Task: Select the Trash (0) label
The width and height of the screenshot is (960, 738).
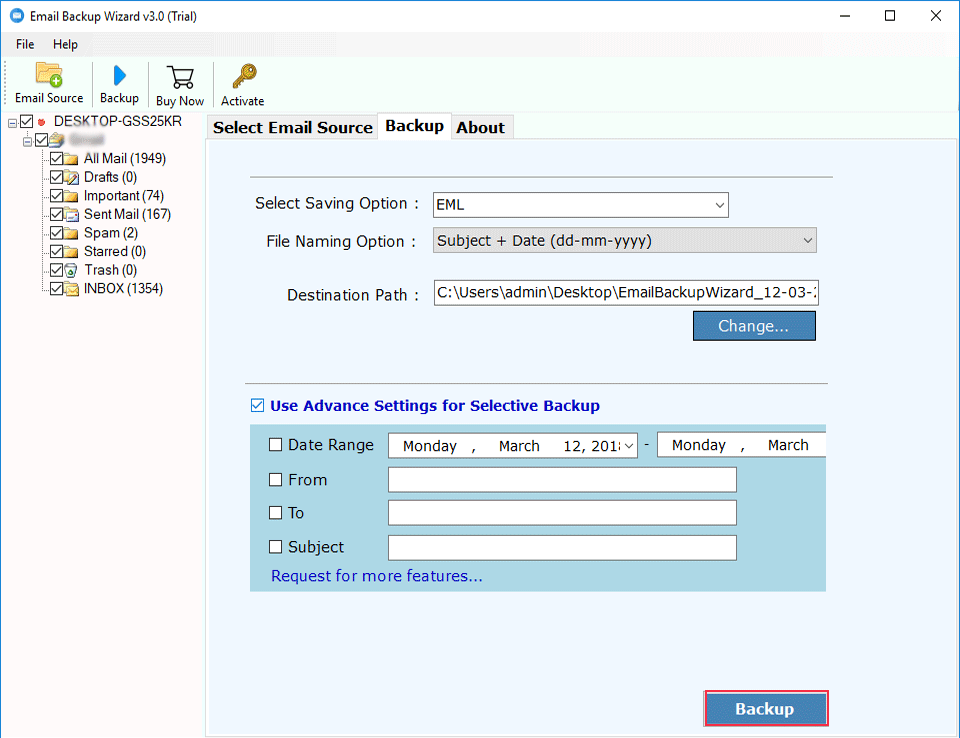Action: click(x=110, y=269)
